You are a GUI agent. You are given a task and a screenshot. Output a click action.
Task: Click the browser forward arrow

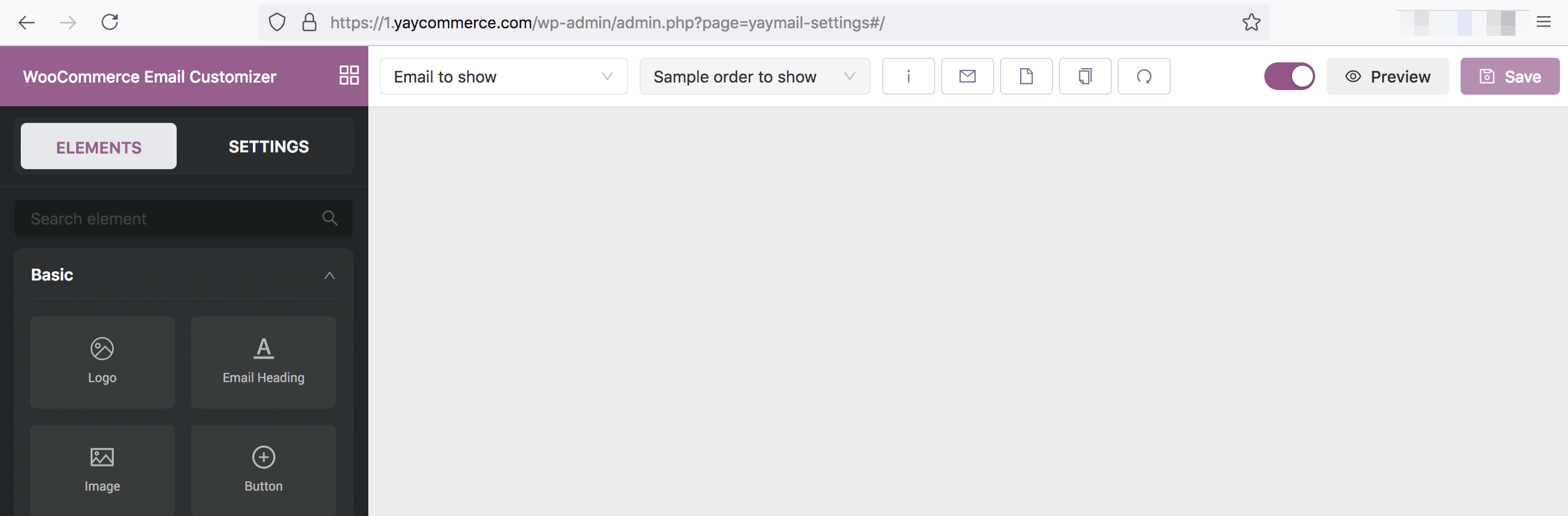(x=68, y=23)
